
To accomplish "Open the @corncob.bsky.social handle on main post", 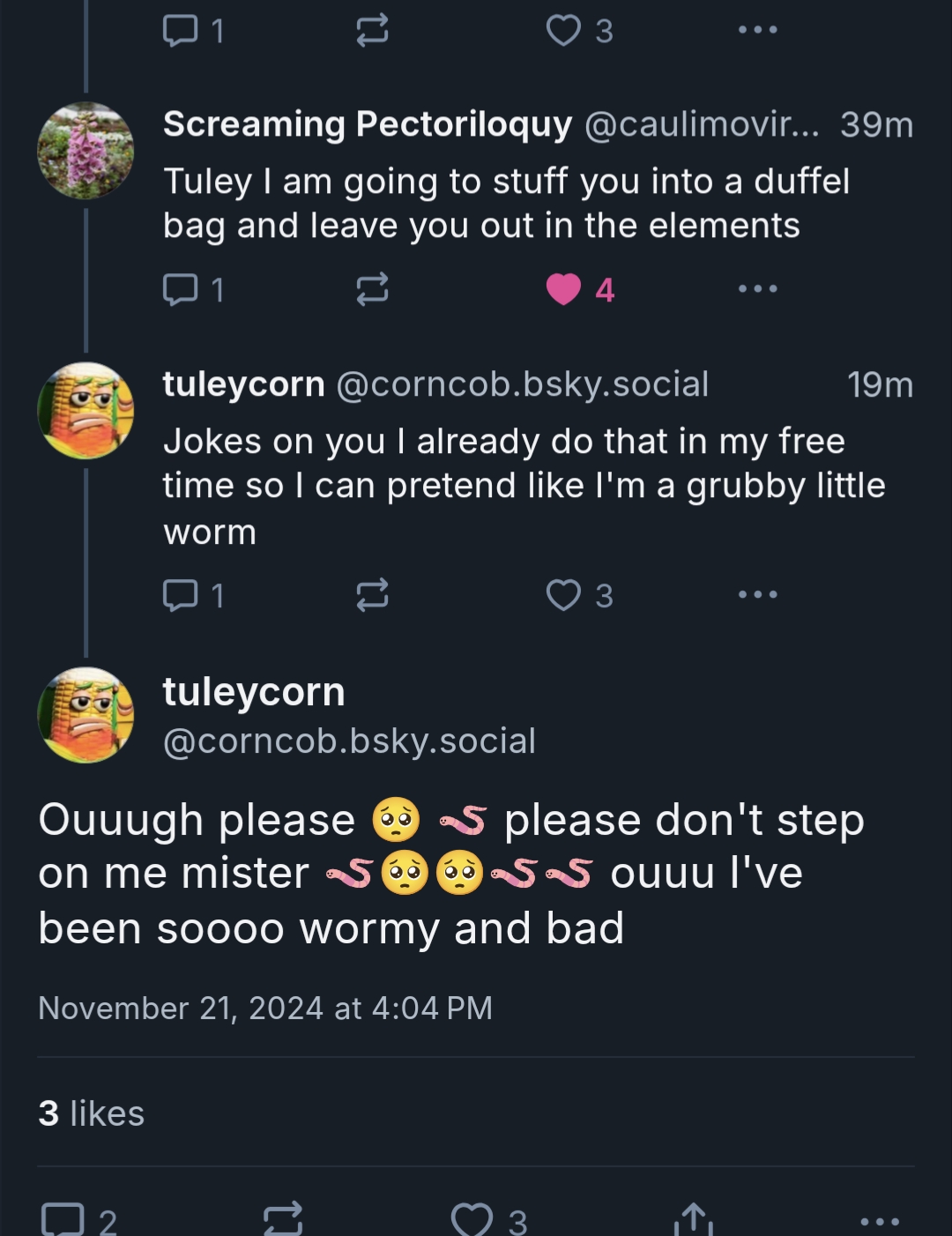I will click(349, 741).
